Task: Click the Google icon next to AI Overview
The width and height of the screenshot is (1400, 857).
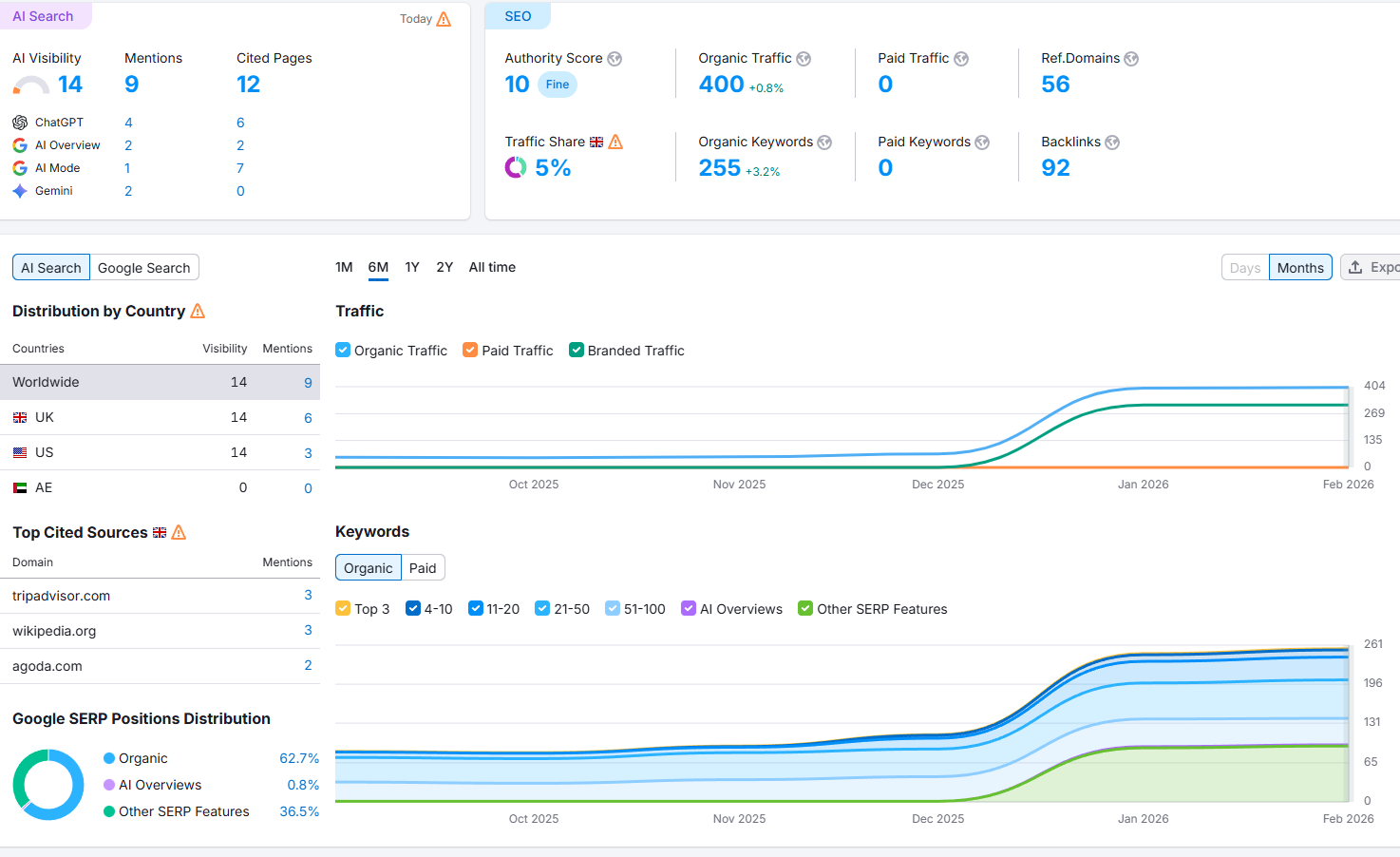Action: tap(19, 144)
